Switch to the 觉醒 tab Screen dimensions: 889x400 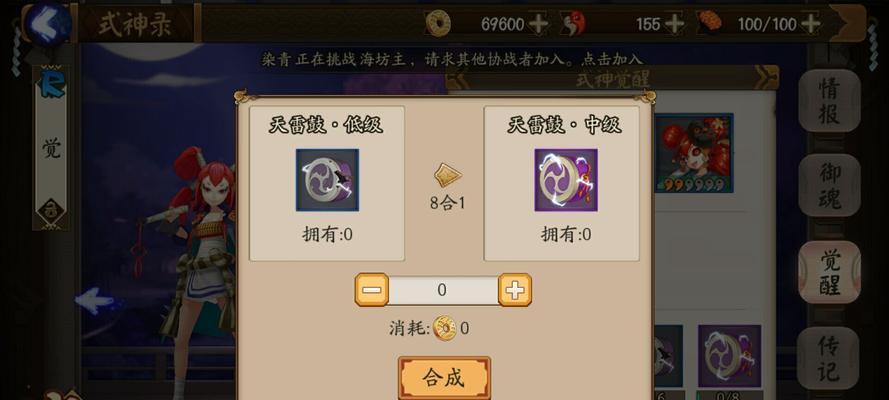829,272
